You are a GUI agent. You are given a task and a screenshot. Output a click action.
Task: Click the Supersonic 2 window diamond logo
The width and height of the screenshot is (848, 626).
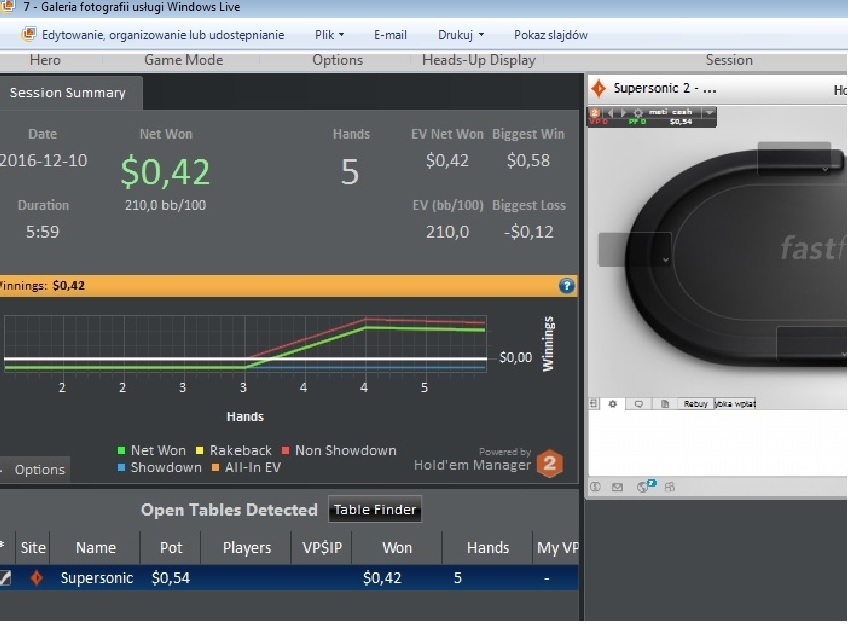pos(598,88)
